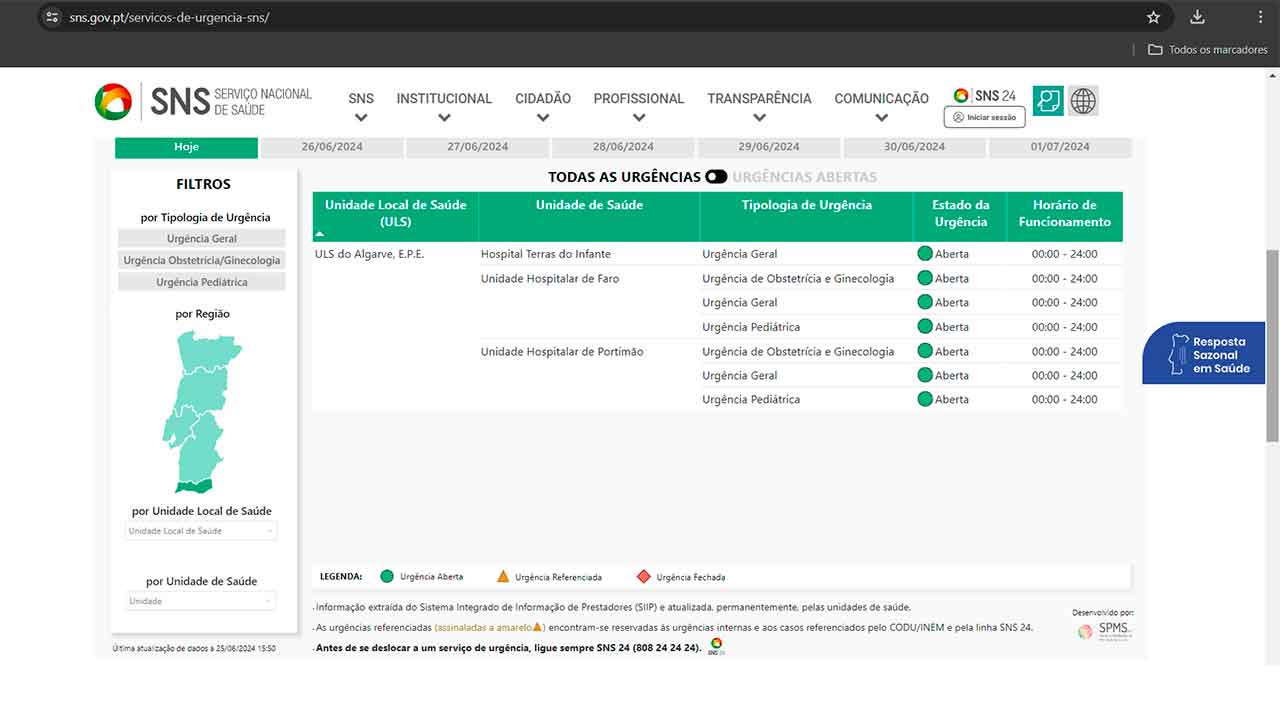
Task: Filter by Urgência Pediátrica
Action: (202, 282)
